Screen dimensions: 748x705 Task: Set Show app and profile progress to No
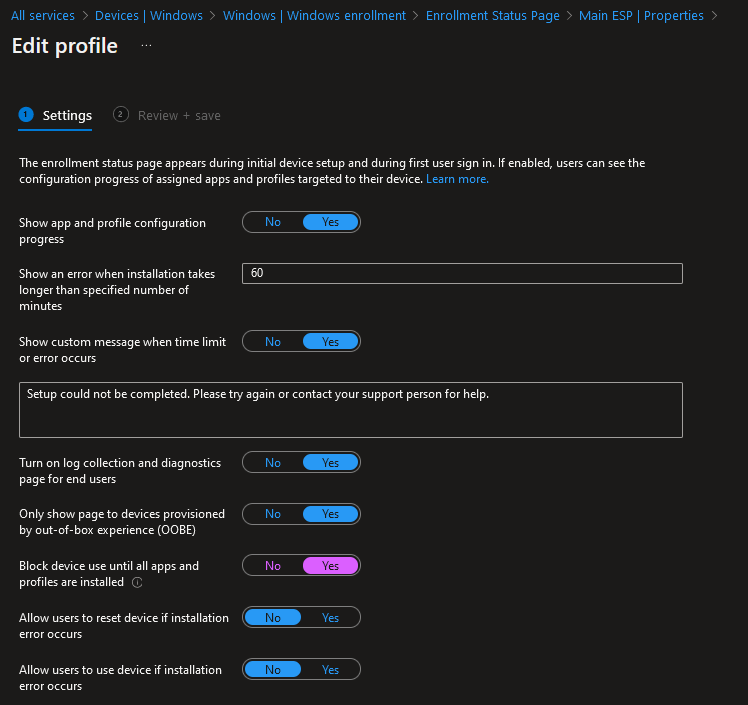click(273, 222)
